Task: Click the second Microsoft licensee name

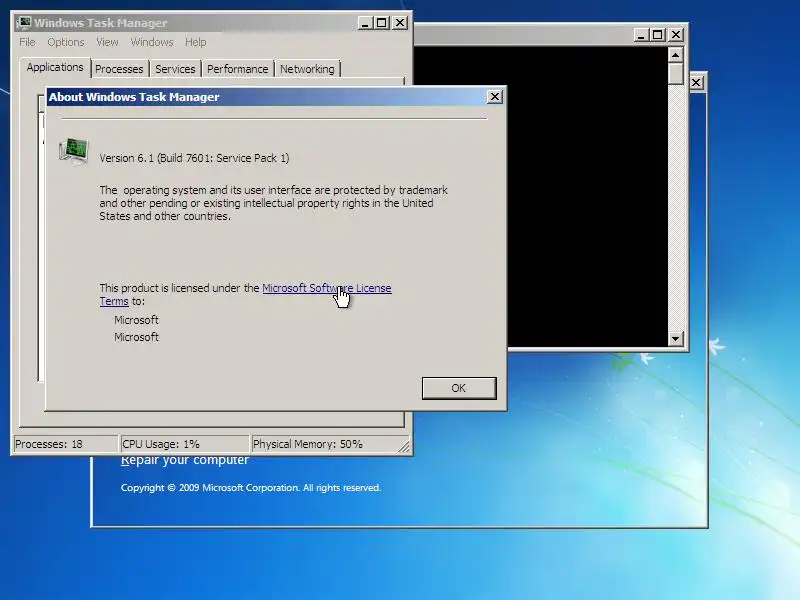Action: (136, 337)
